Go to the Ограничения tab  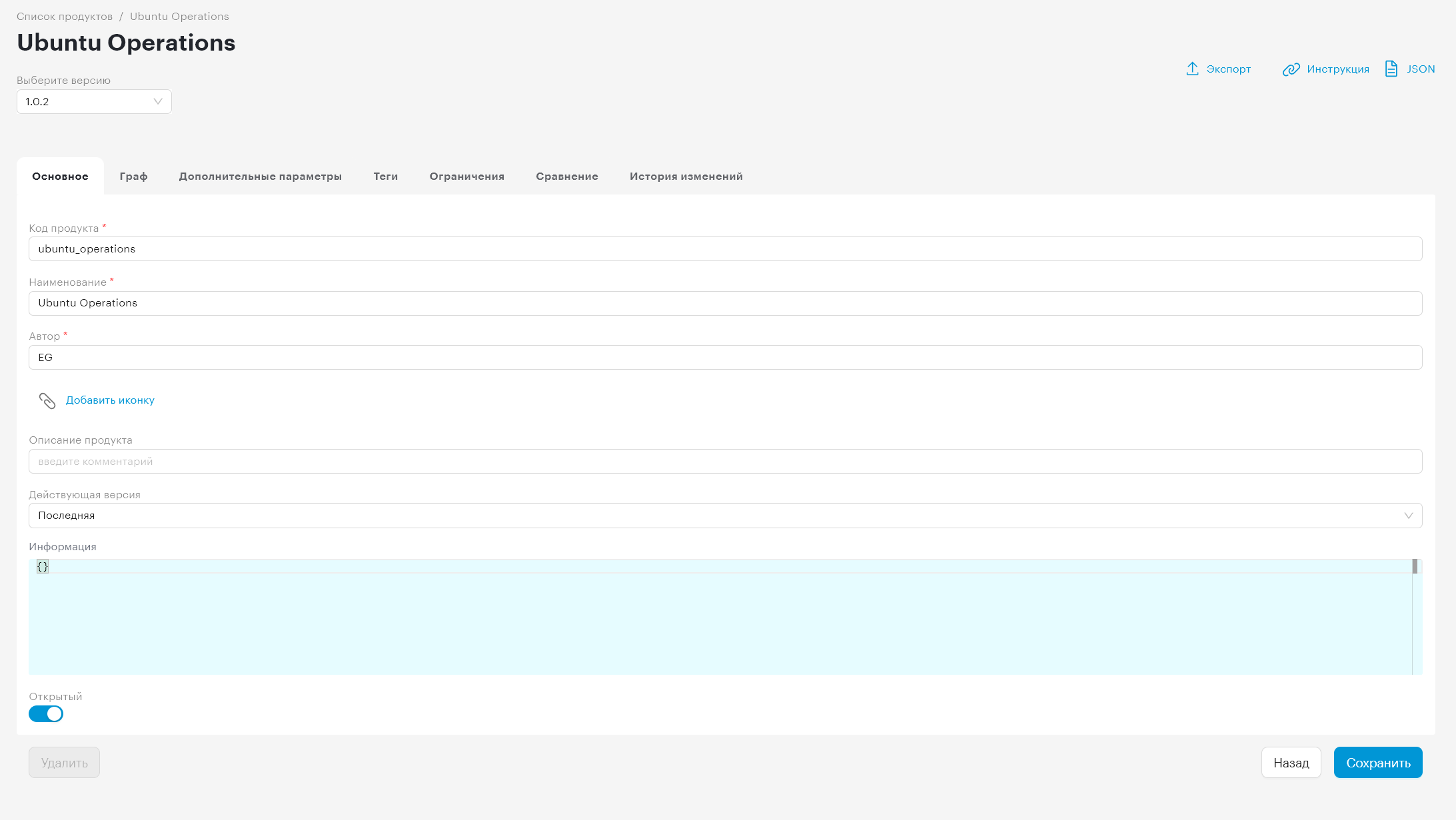tap(467, 177)
